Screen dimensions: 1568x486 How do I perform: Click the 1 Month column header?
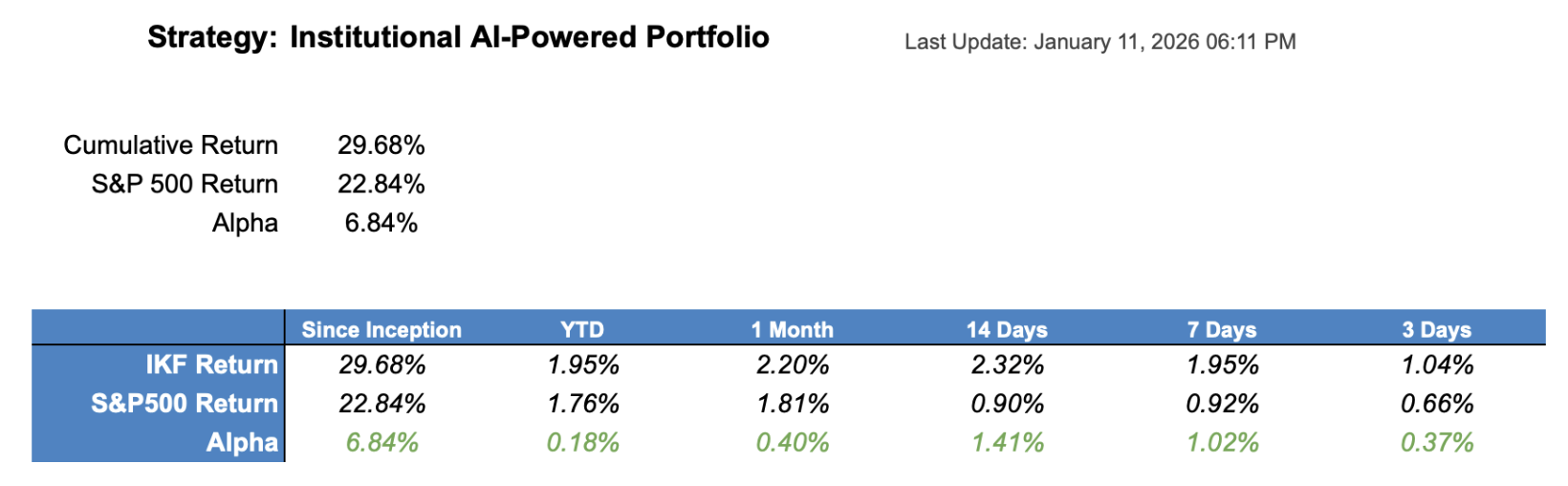point(792,330)
